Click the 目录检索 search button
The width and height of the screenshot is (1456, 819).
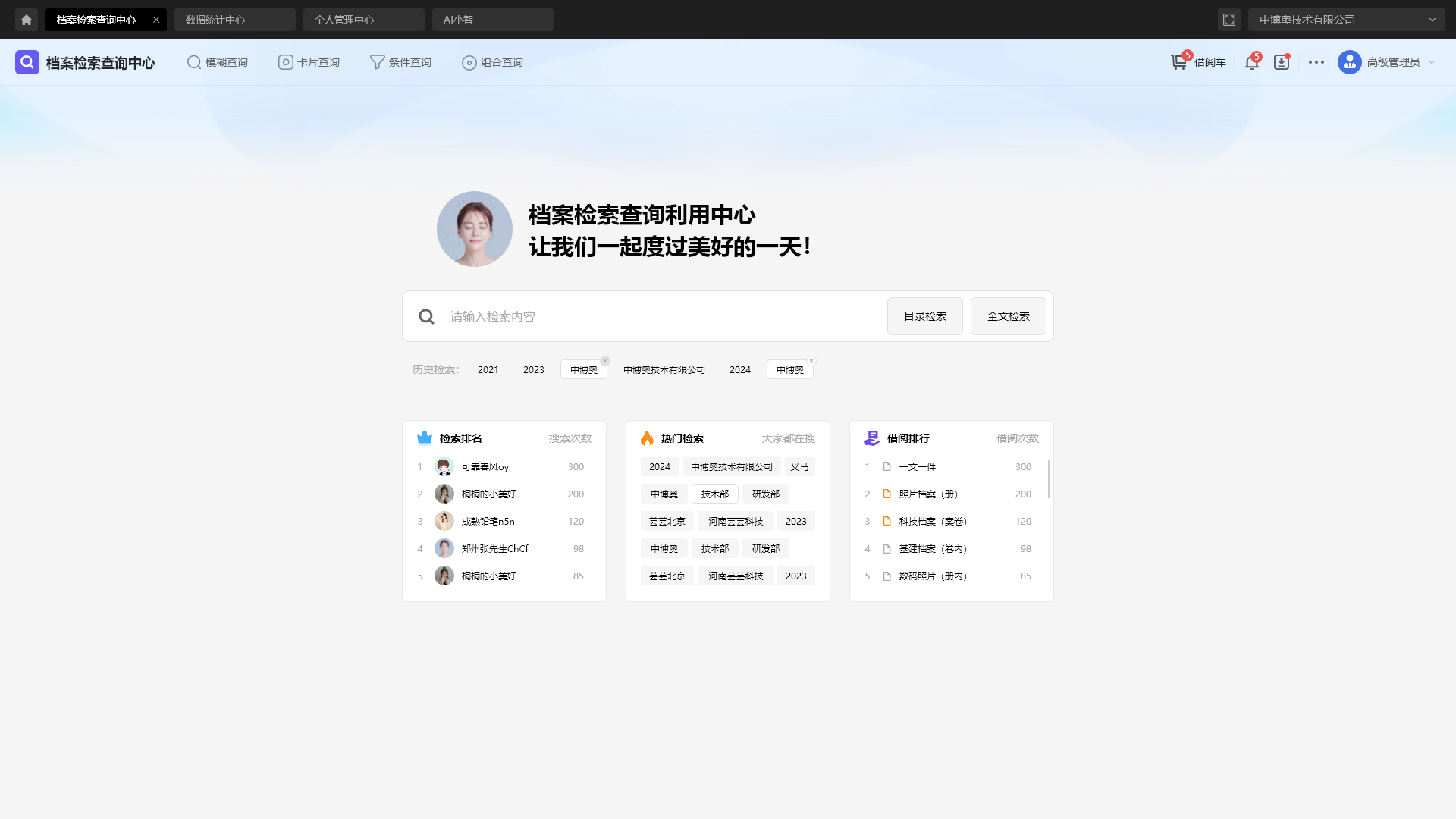(x=924, y=316)
